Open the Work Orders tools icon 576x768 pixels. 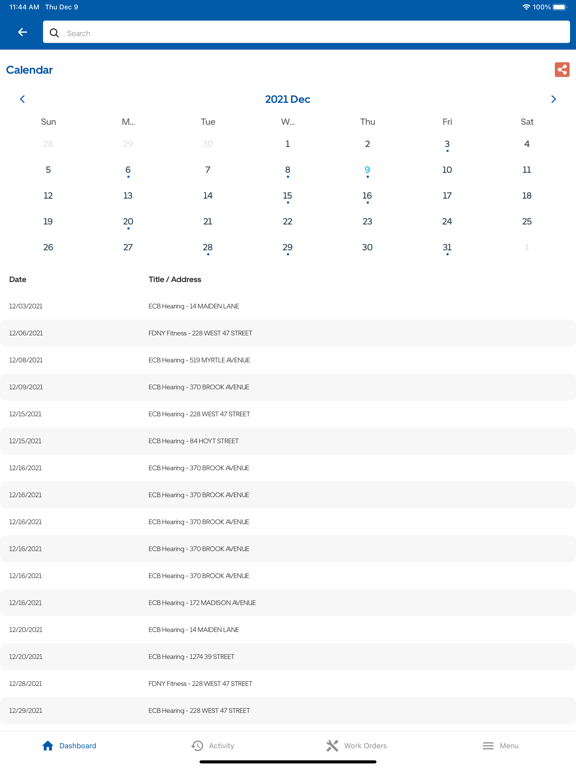(x=332, y=745)
